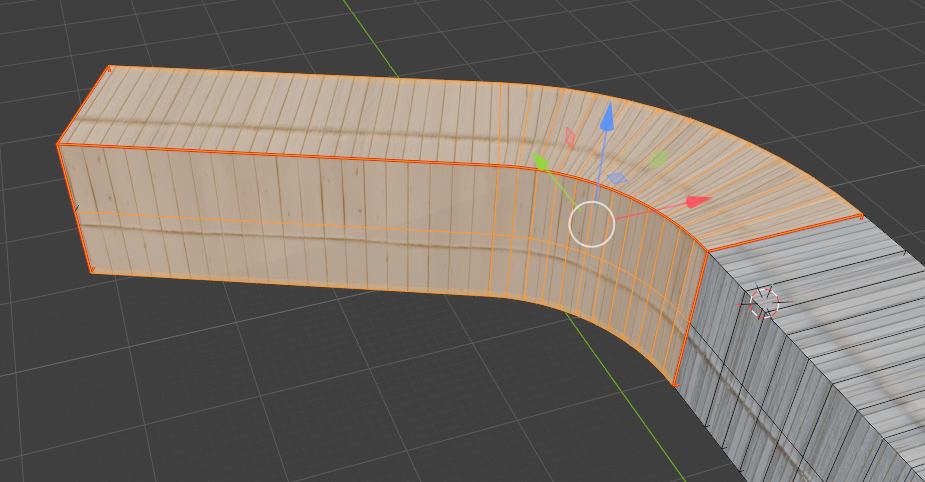
Task: Click the blue Z-axis move arrow
Action: tap(606, 120)
